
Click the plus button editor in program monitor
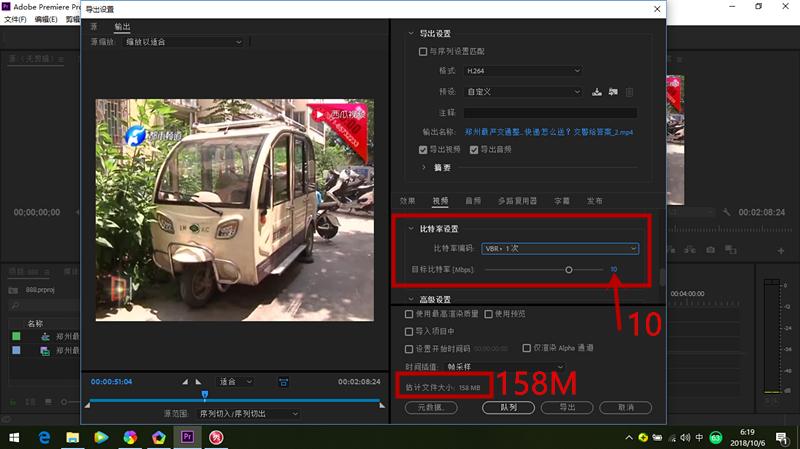pyautogui.click(x=781, y=251)
